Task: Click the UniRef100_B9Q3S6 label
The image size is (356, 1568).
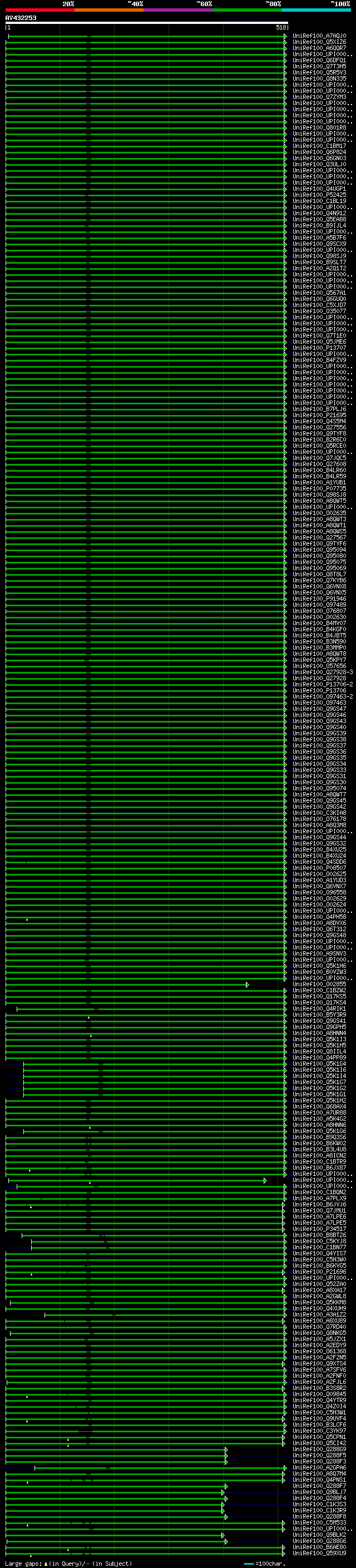Action: pos(319,1137)
